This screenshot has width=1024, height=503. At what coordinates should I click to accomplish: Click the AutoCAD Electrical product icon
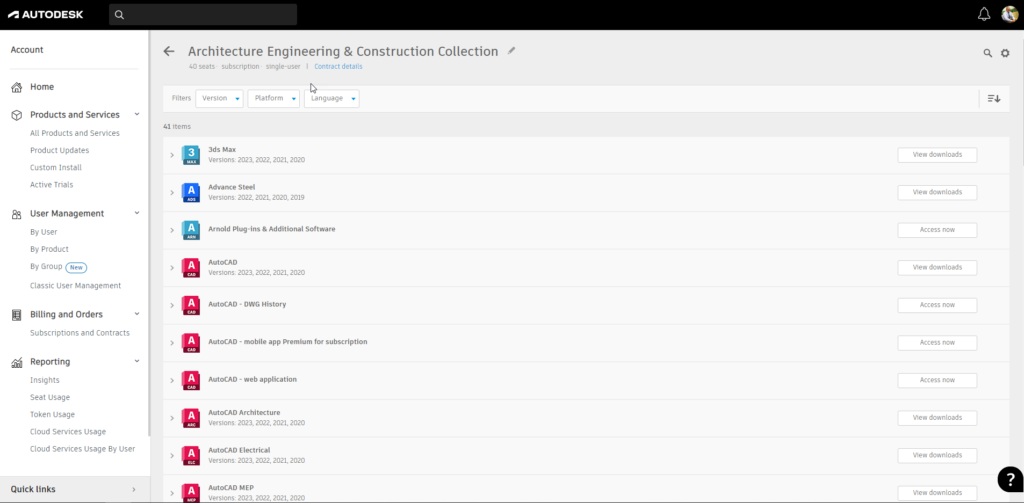(191, 455)
